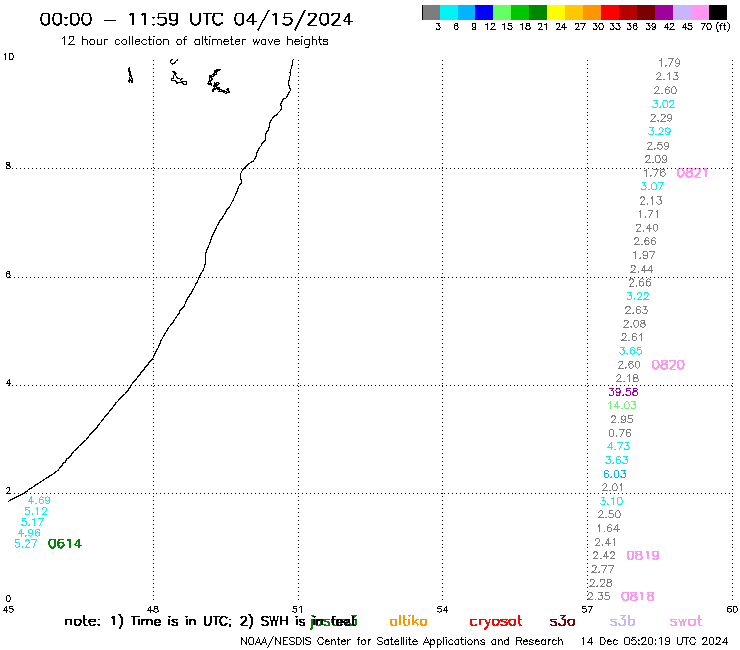Select the cyan 3.10 reading
The image size is (740, 650).
611,501
